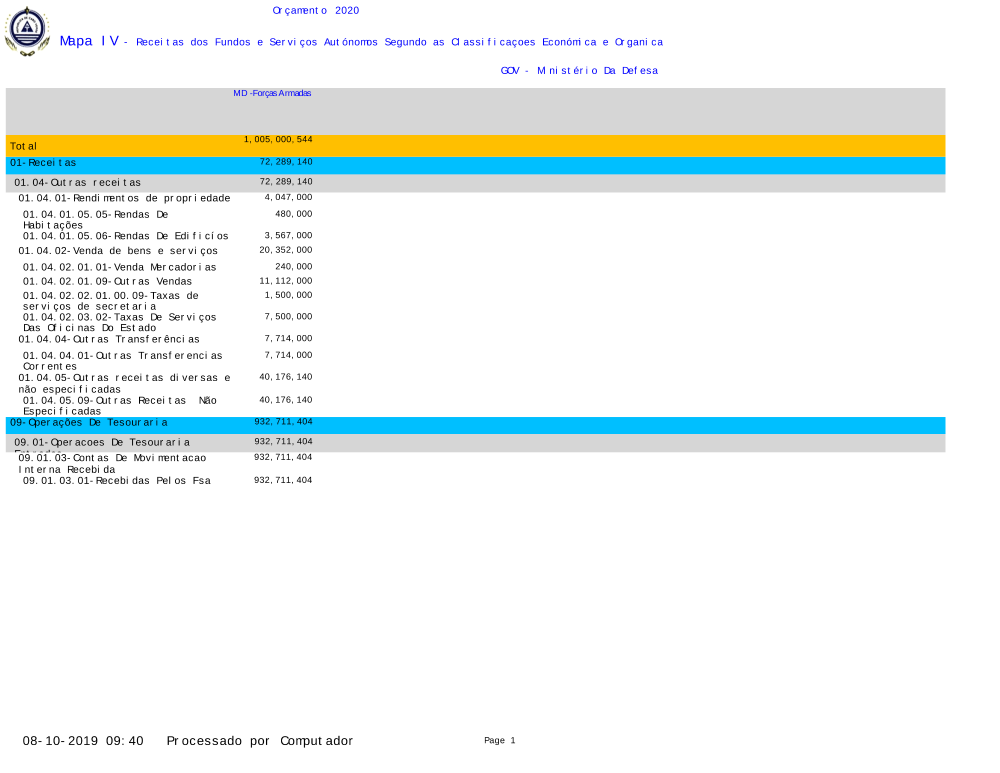Image resolution: width=1000 pixels, height=773 pixels.
Task: Select '09.01.03.01-Recebidas Pelos Fsa' entry
Action: click(117, 481)
